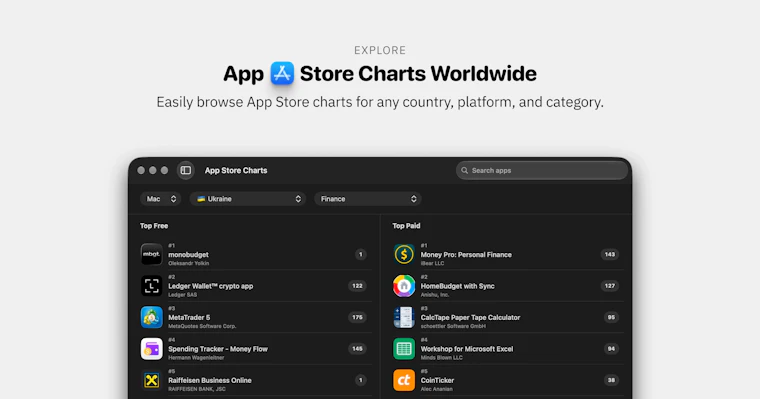Click the 94 badge on Workshop for Excel
760x399 pixels.
(611, 349)
